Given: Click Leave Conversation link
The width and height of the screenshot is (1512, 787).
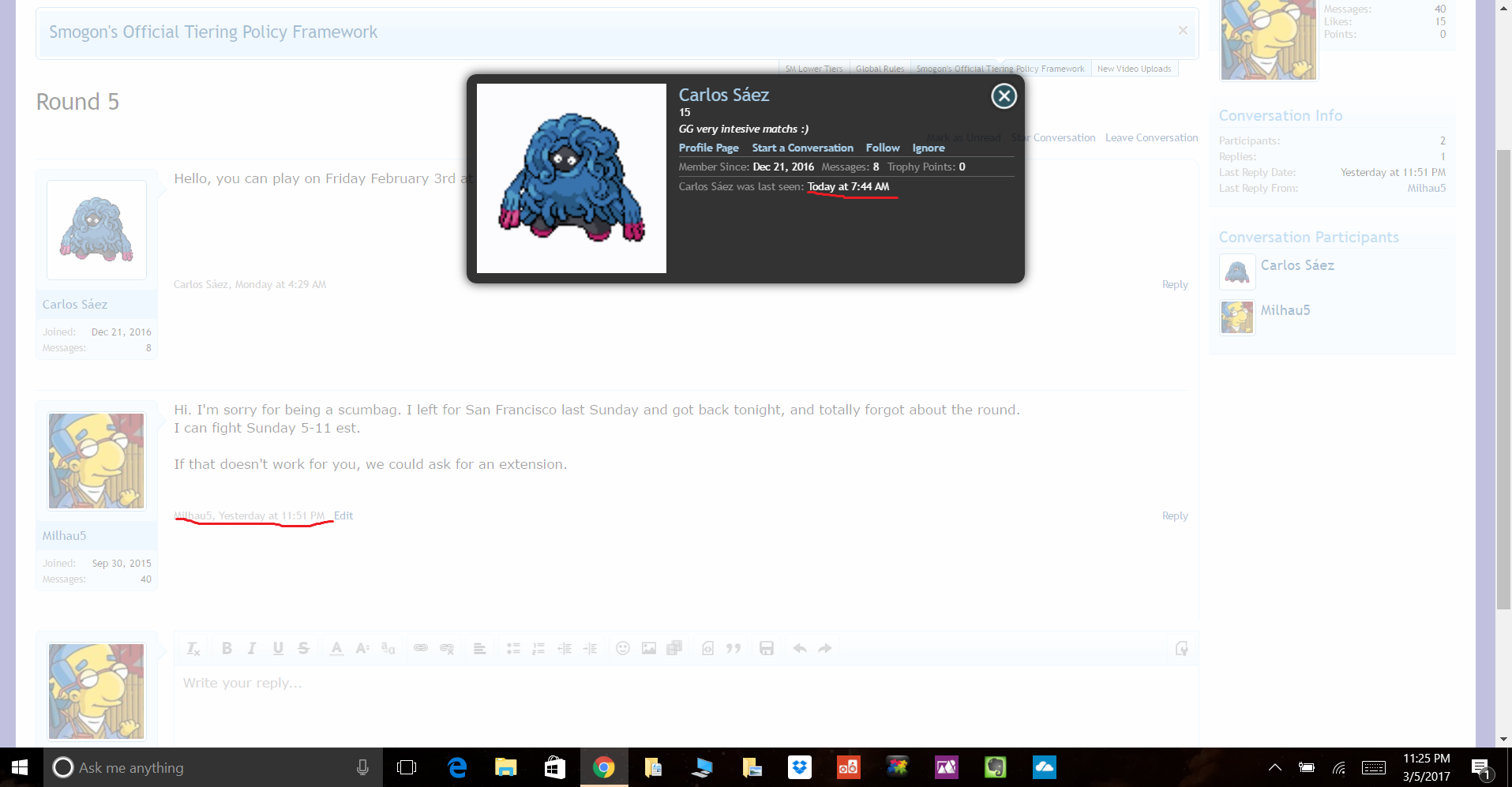Looking at the screenshot, I should (x=1151, y=137).
